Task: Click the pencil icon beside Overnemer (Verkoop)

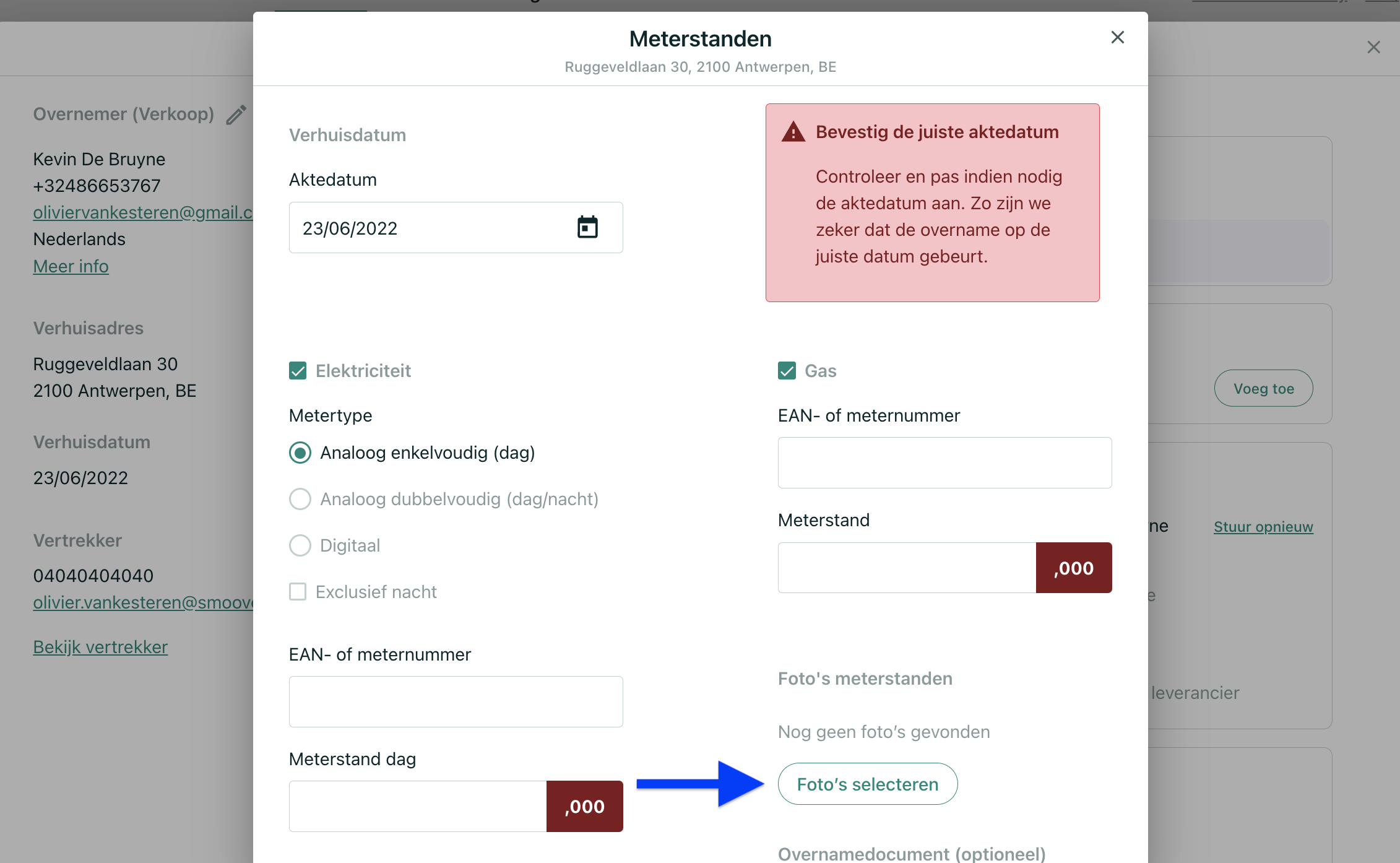Action: (x=236, y=115)
